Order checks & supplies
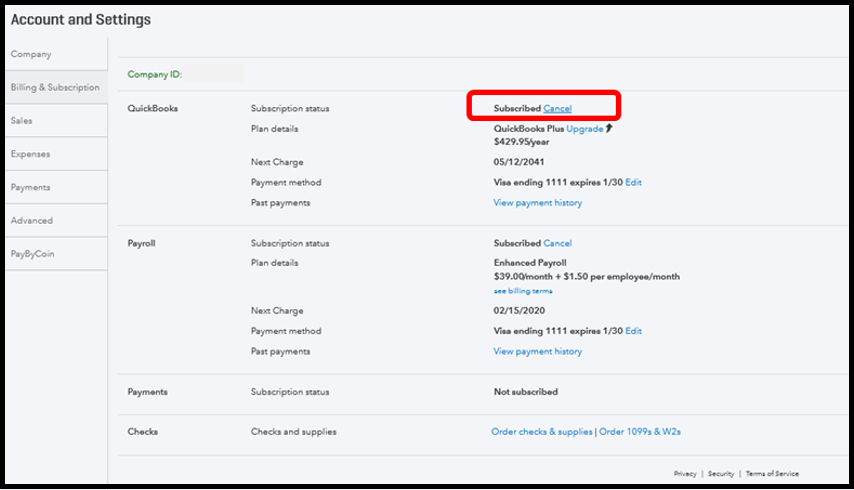Screen dimensions: 854x490 point(541,432)
